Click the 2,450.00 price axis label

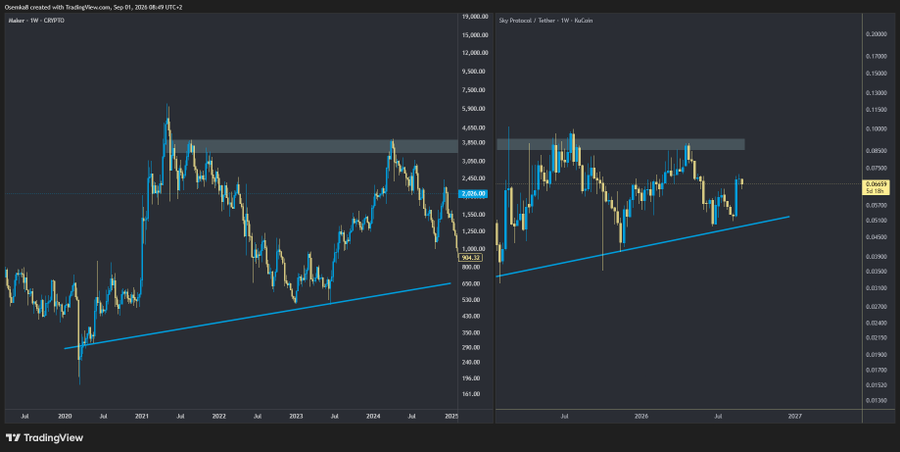(x=474, y=178)
